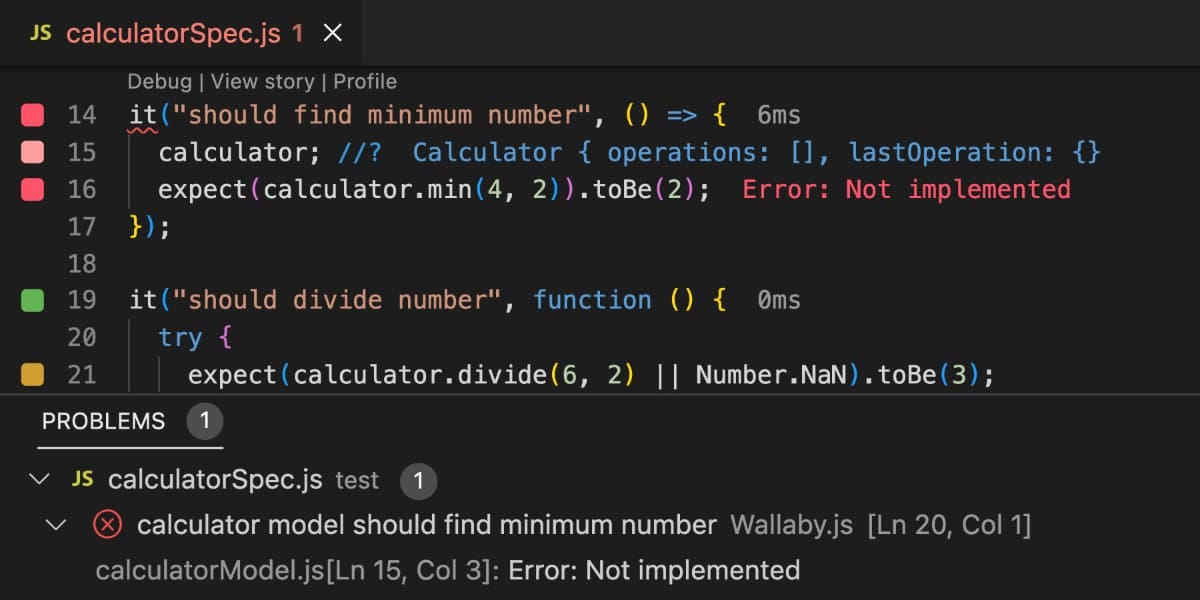The height and width of the screenshot is (600, 1200).
Task: Open the Profile CodeLens action
Action: (x=364, y=81)
